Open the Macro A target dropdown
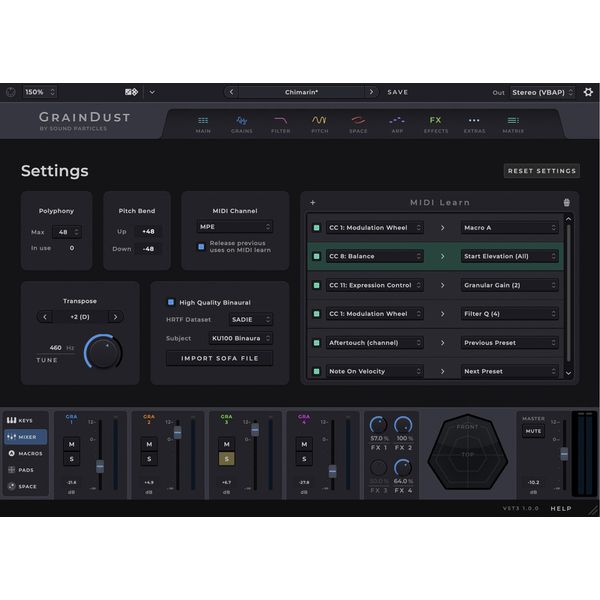The image size is (600, 600). 509,228
